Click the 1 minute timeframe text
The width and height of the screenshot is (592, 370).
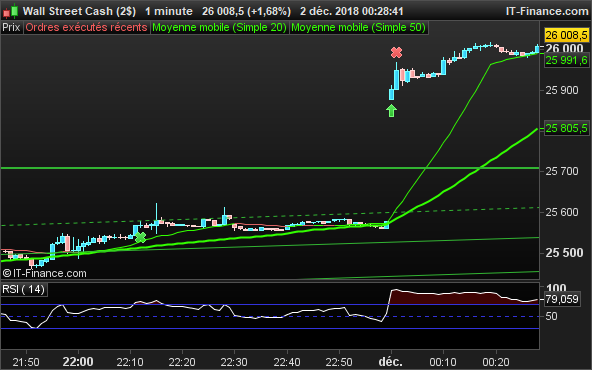click(x=169, y=11)
